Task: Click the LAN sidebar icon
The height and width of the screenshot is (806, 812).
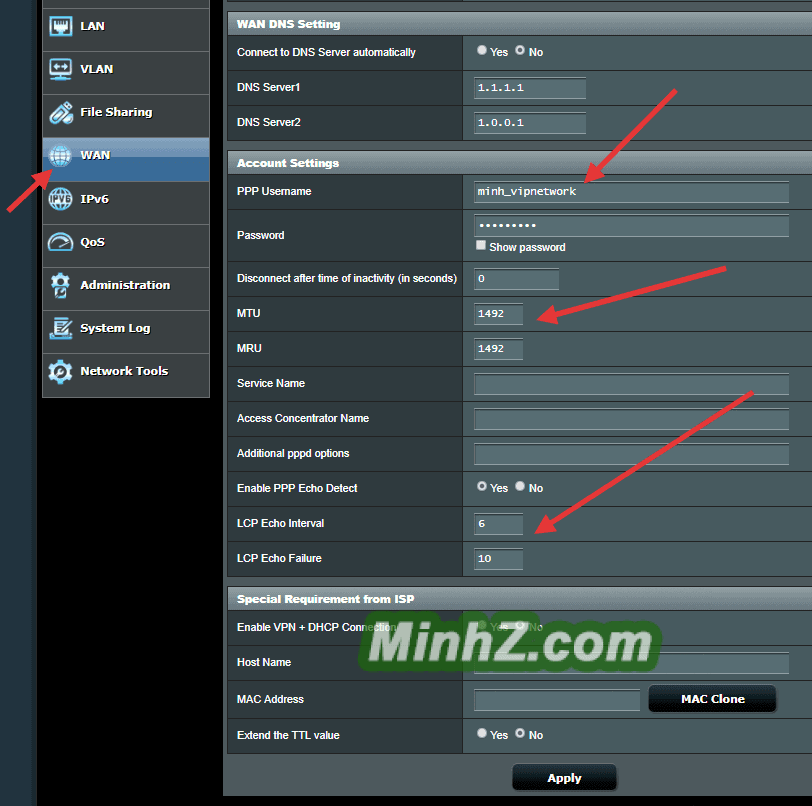Action: (x=61, y=27)
